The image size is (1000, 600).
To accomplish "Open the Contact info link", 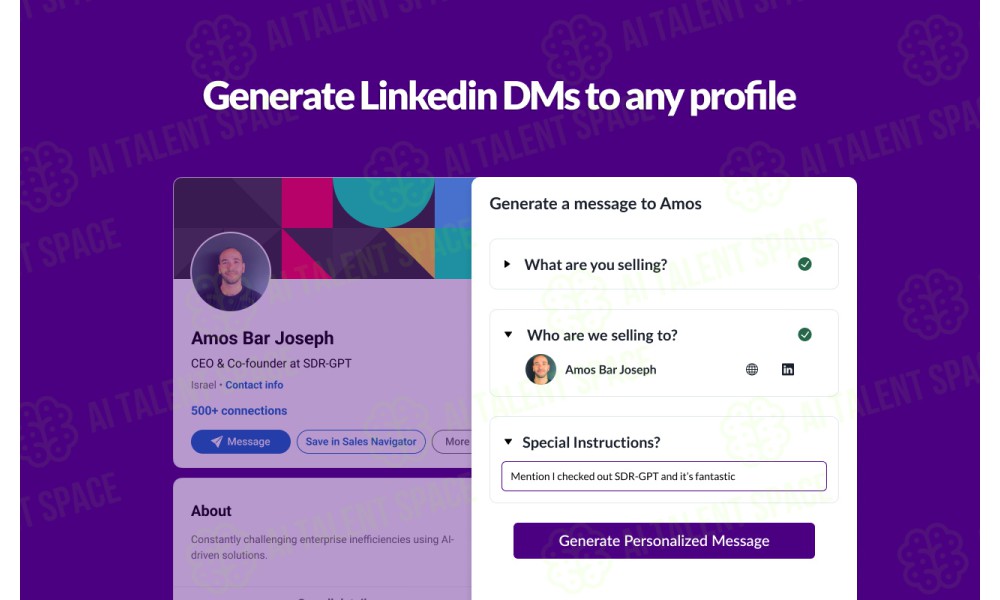I will click(x=254, y=385).
